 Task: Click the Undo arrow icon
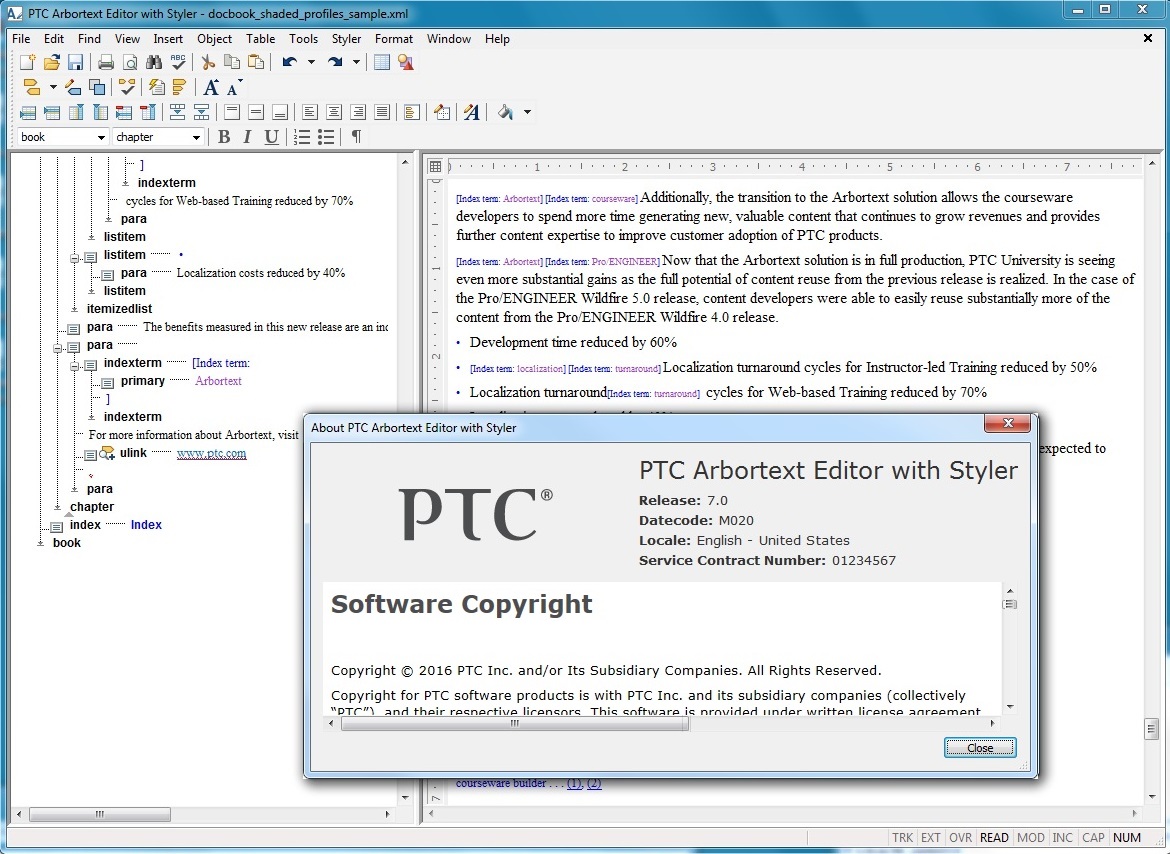click(x=290, y=63)
